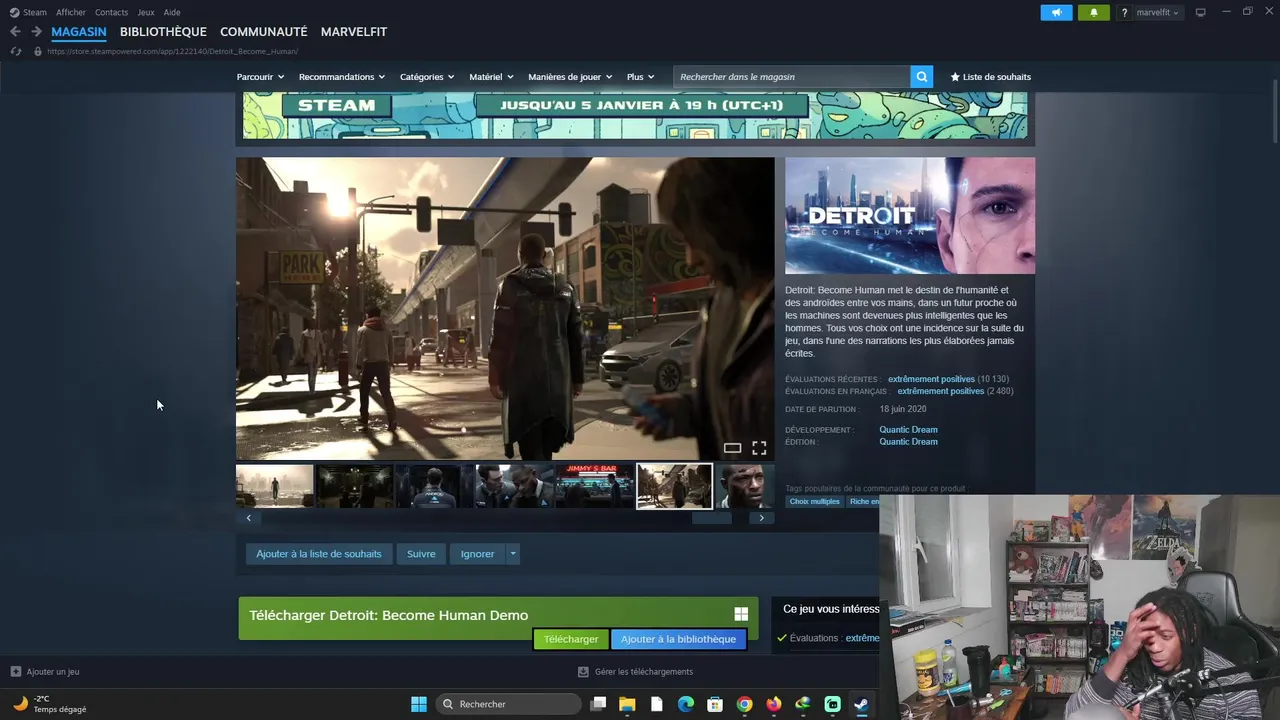The image size is (1280, 720).
Task: Click the Steam icon in the taskbar
Action: tap(861, 704)
